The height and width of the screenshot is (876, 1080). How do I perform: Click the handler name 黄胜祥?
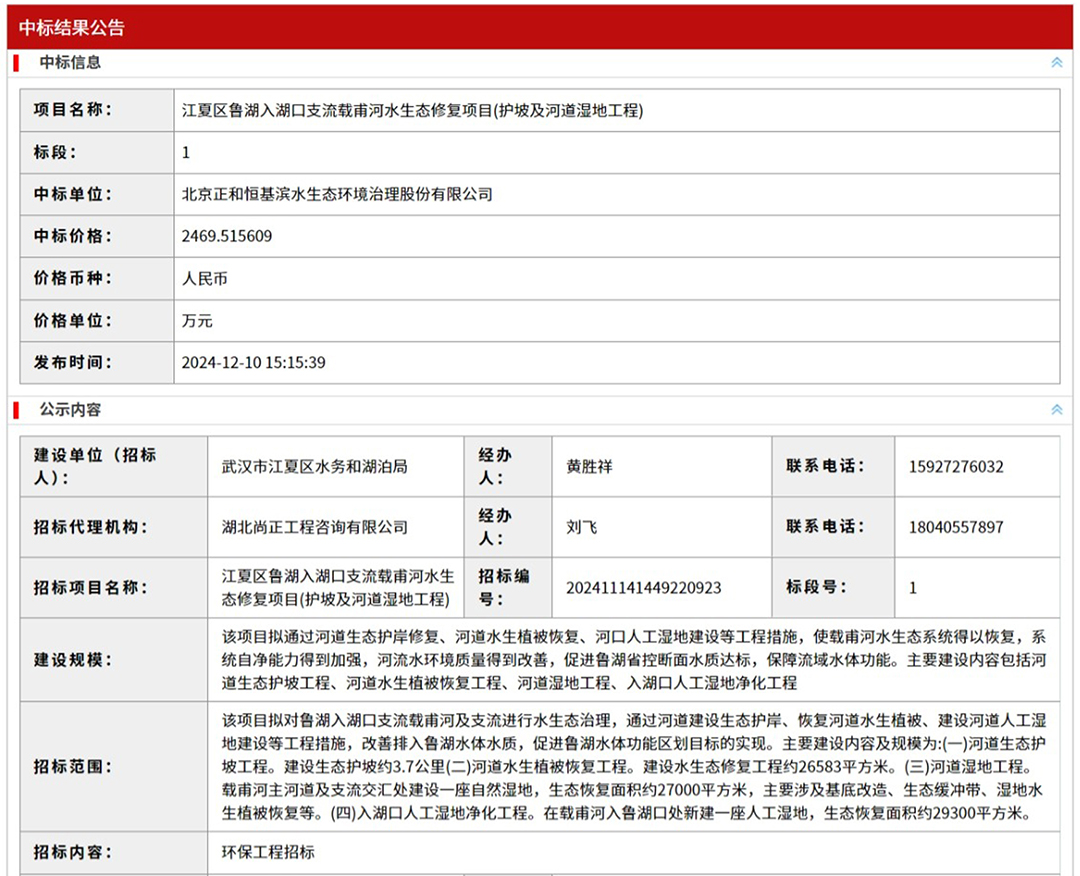click(589, 466)
